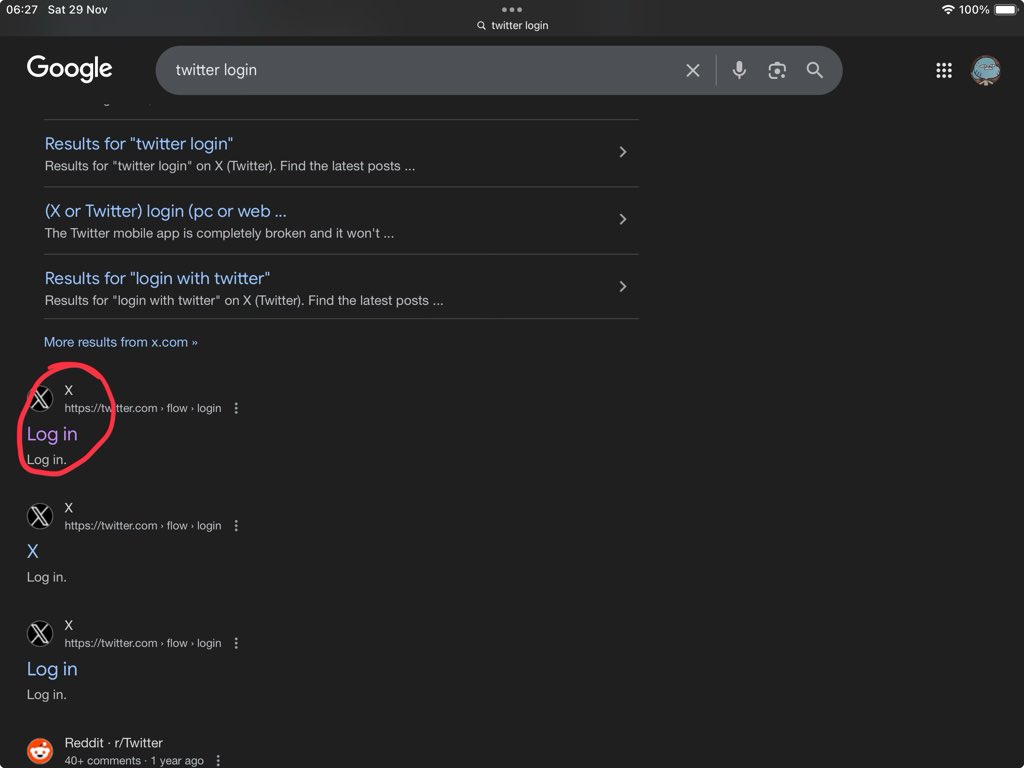Viewport: 1024px width, 768px height.
Task: Click X favicon of blue Log in result
Action: (40, 634)
